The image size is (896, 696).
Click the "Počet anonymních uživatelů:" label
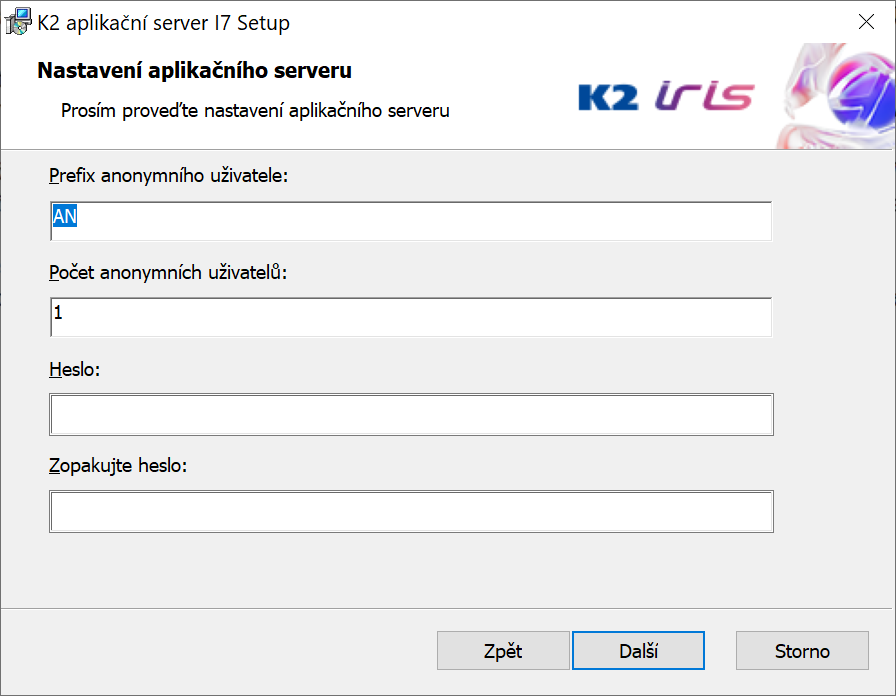[x=168, y=272]
